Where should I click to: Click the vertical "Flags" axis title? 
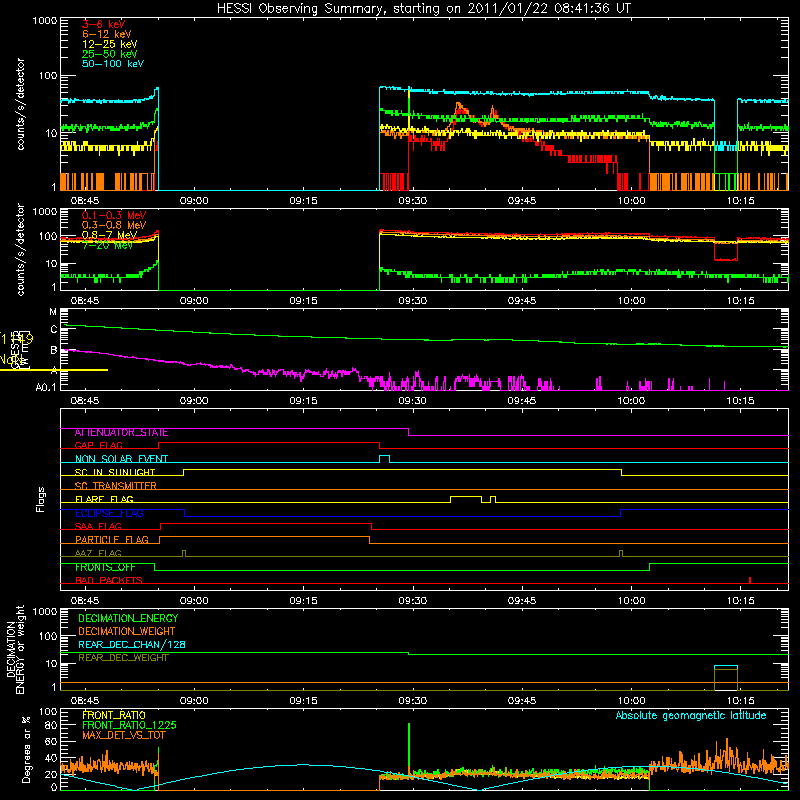[41, 499]
